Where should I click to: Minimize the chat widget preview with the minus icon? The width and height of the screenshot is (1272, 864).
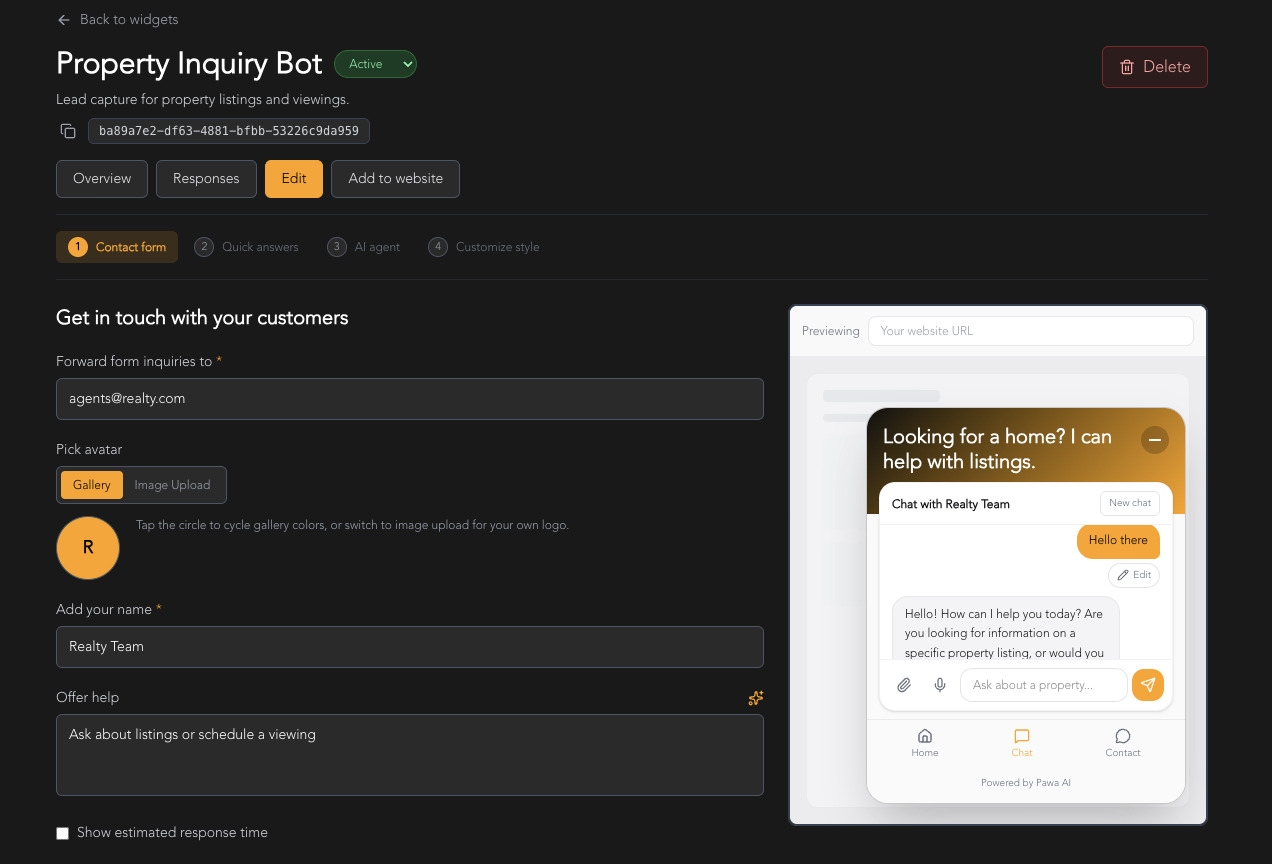tap(1154, 440)
